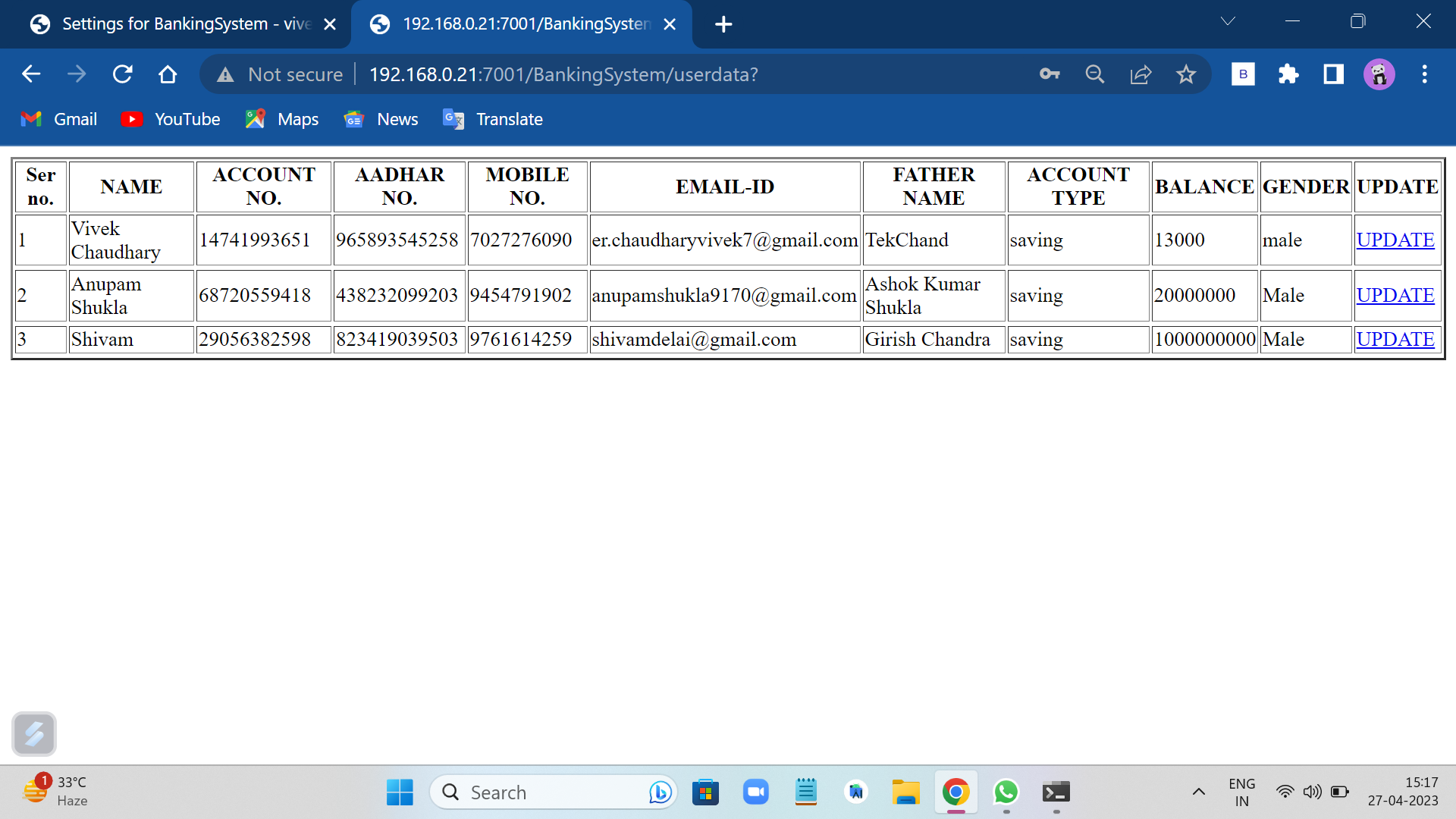Open the Extensions puzzle icon
This screenshot has height=819, width=1456.
click(1288, 74)
